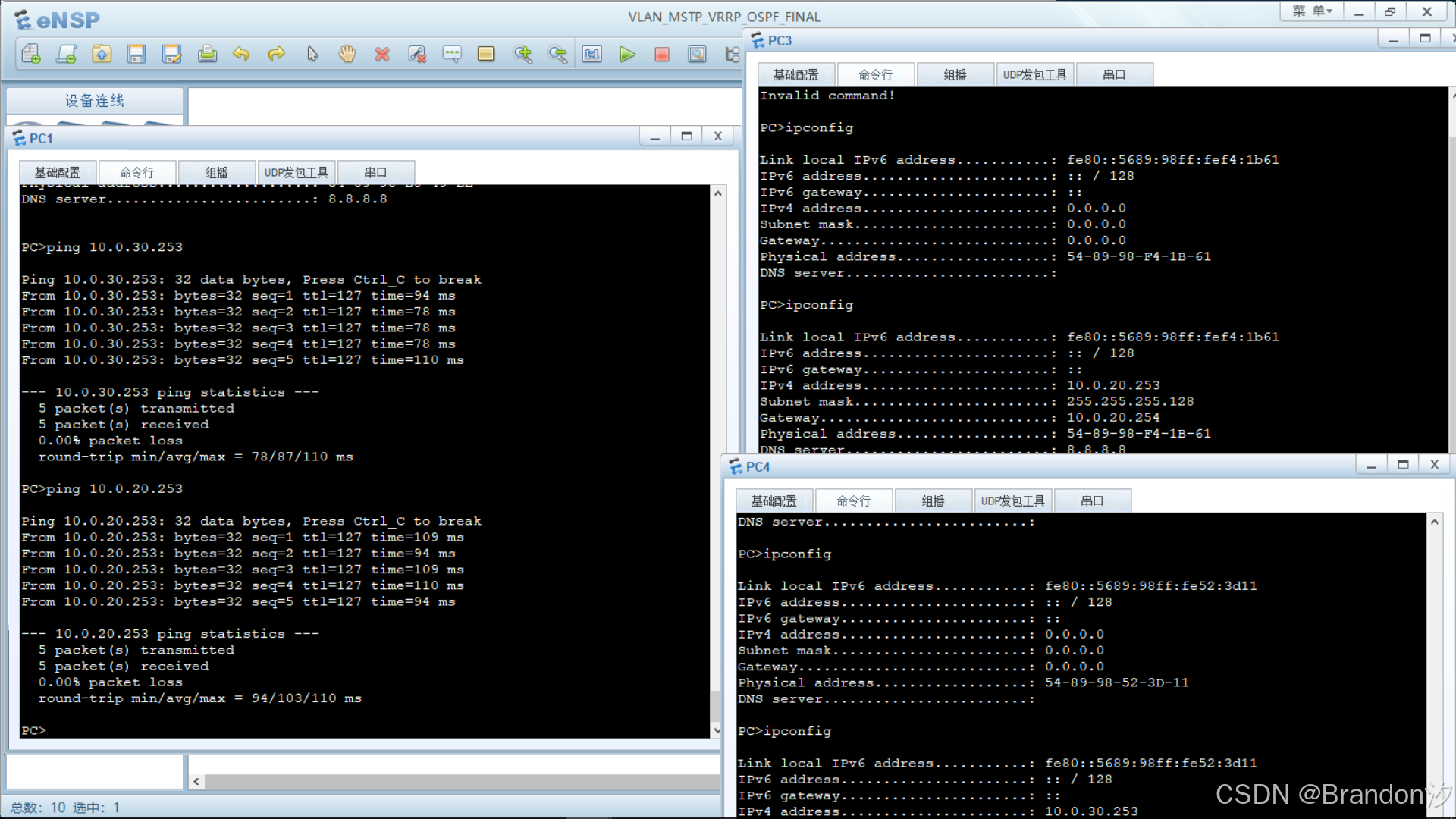This screenshot has height=819, width=1456.
Task: Start all devices with the green play icon
Action: 627,54
